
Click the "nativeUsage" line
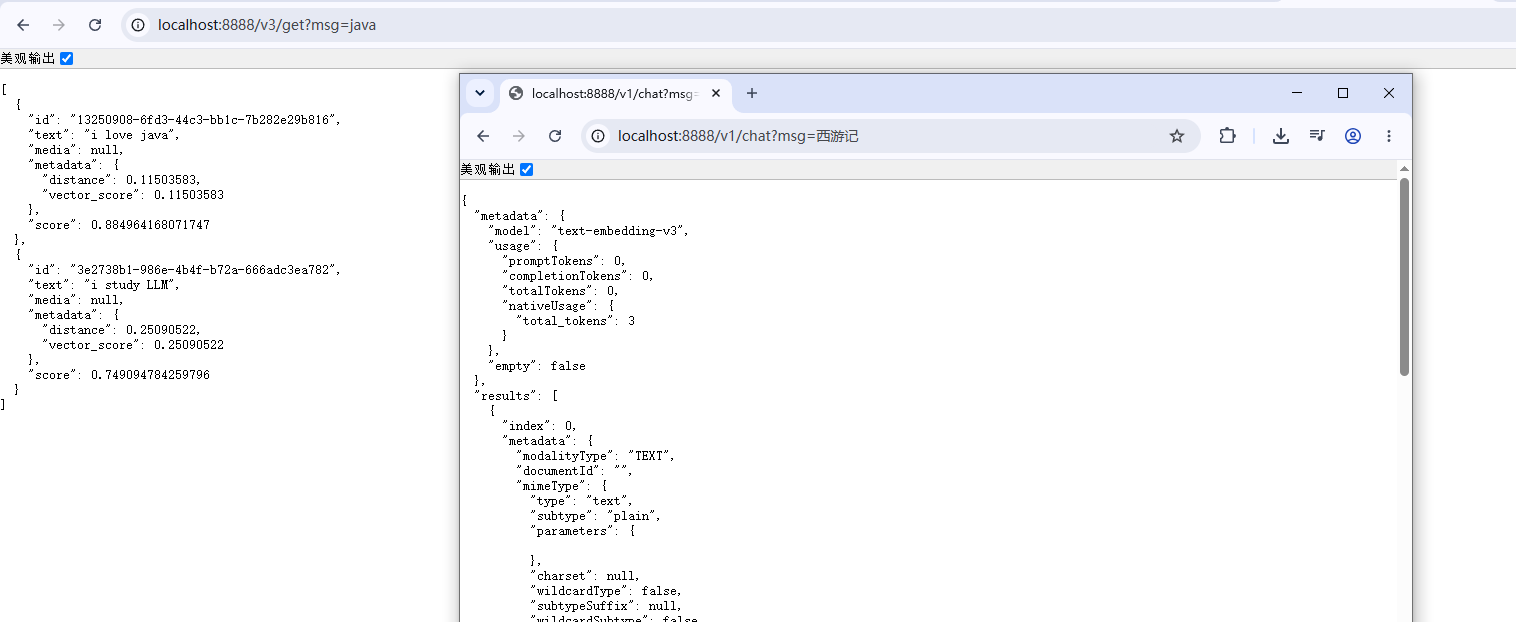pyautogui.click(x=557, y=306)
